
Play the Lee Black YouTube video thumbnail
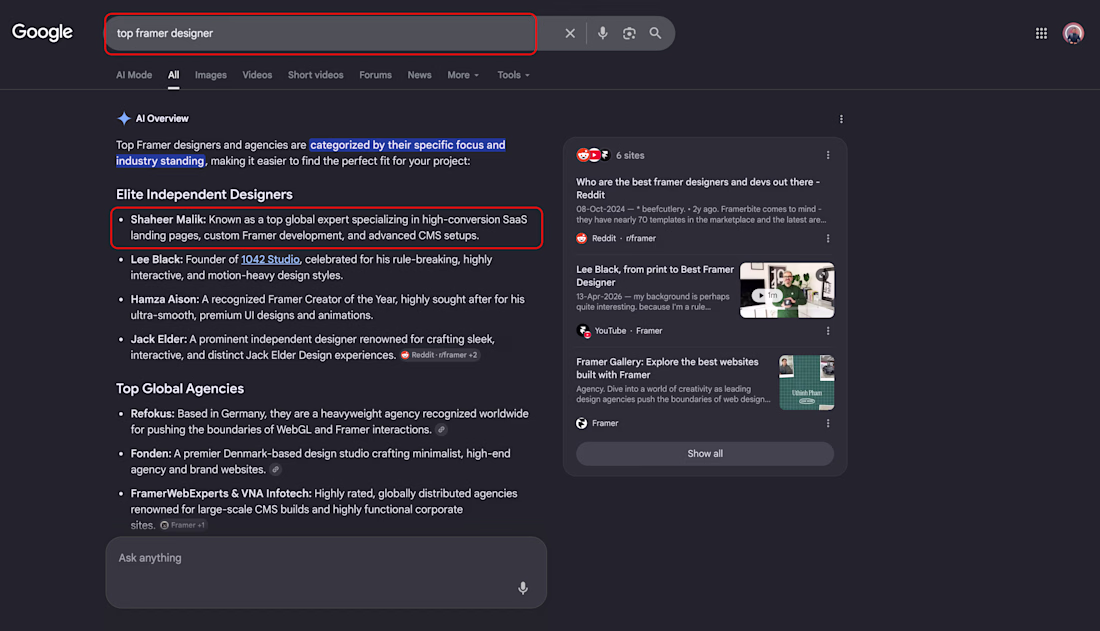pyautogui.click(x=787, y=290)
